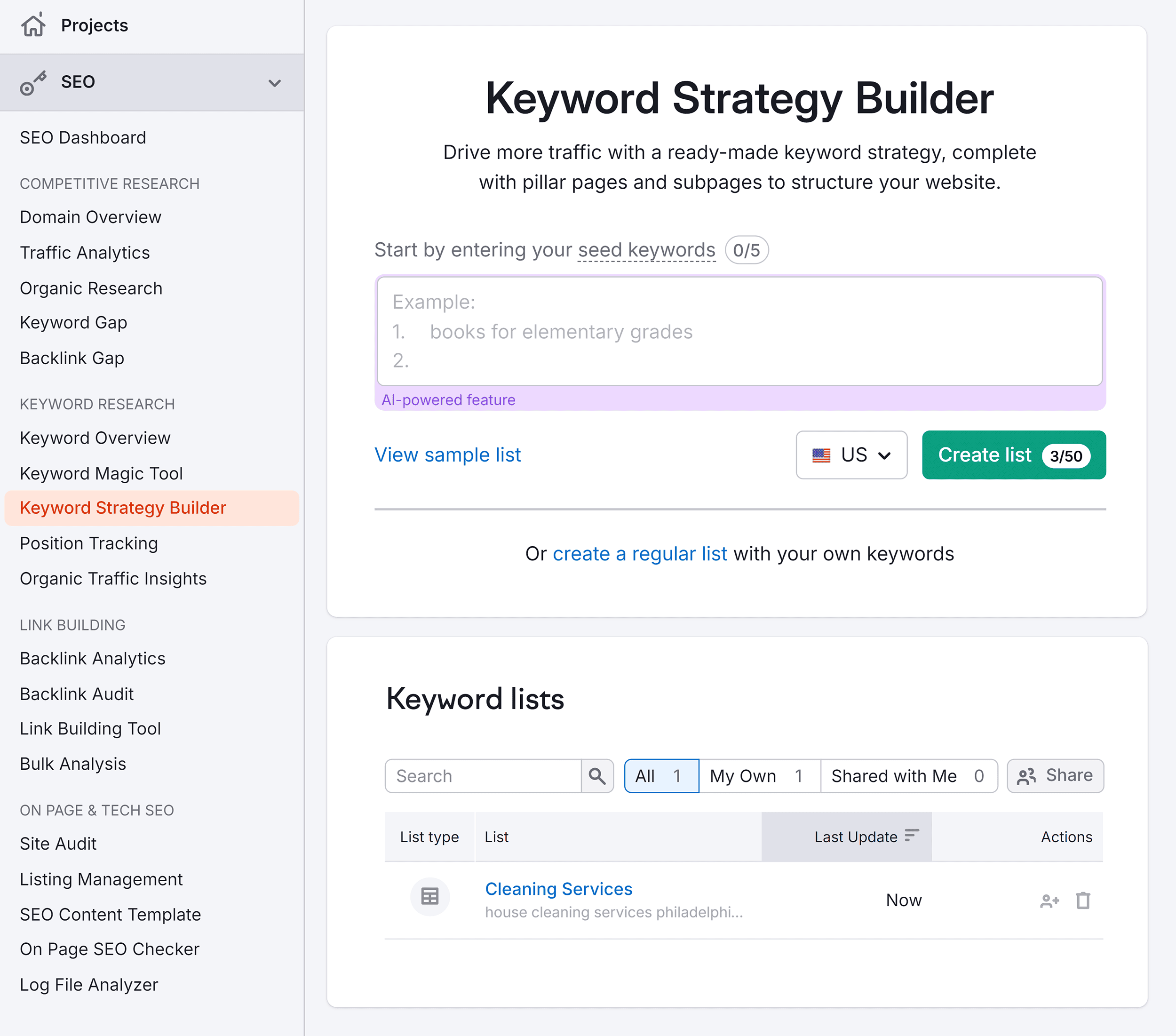The image size is (1176, 1036).
Task: Click the My Own tab in keyword lists
Action: 758,775
